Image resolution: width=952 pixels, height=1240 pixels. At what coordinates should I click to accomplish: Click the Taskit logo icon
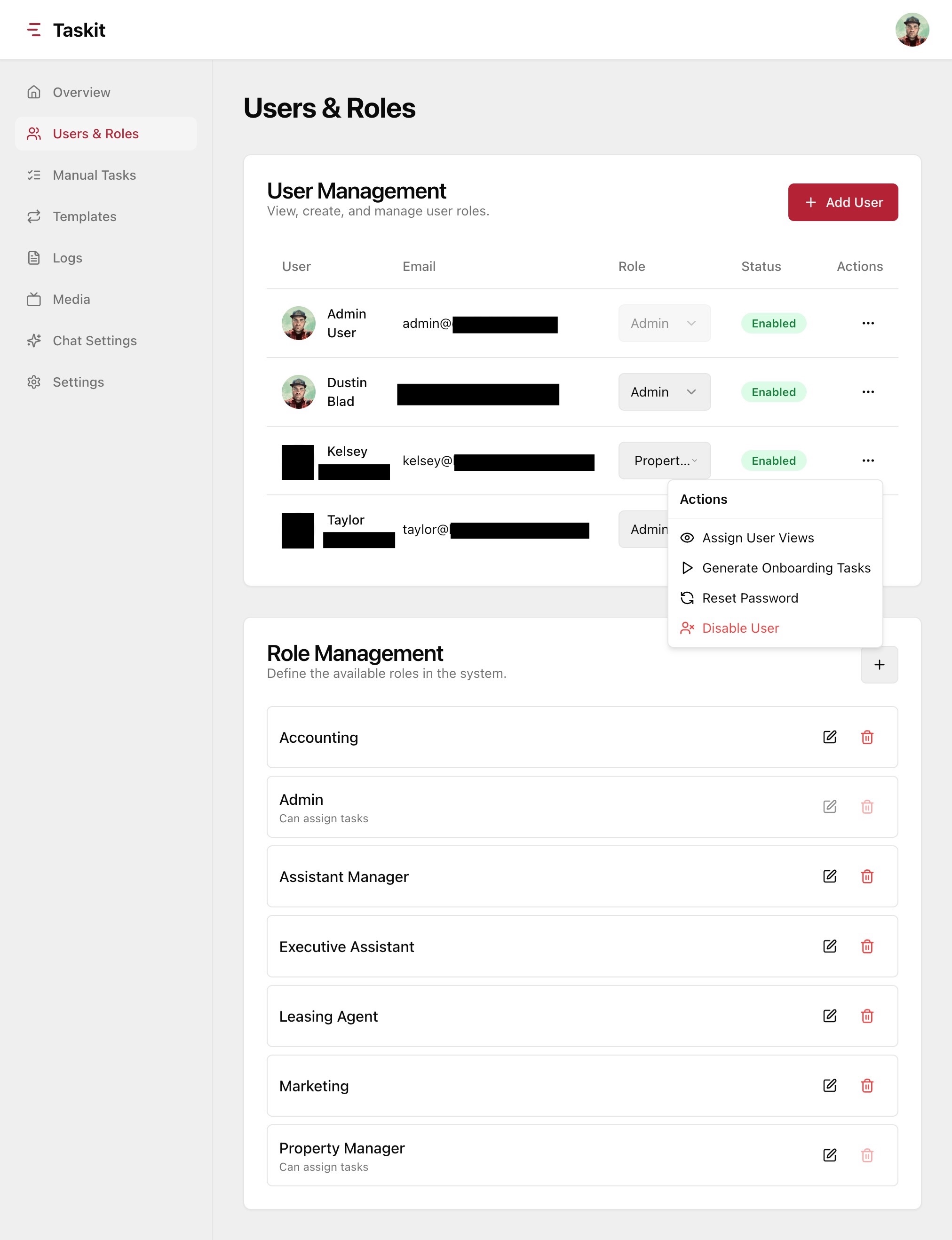tap(34, 30)
